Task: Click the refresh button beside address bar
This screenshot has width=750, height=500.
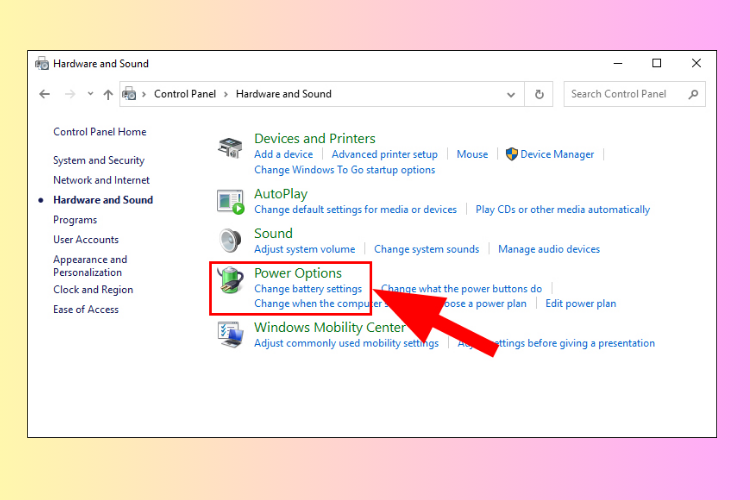Action: coord(539,94)
